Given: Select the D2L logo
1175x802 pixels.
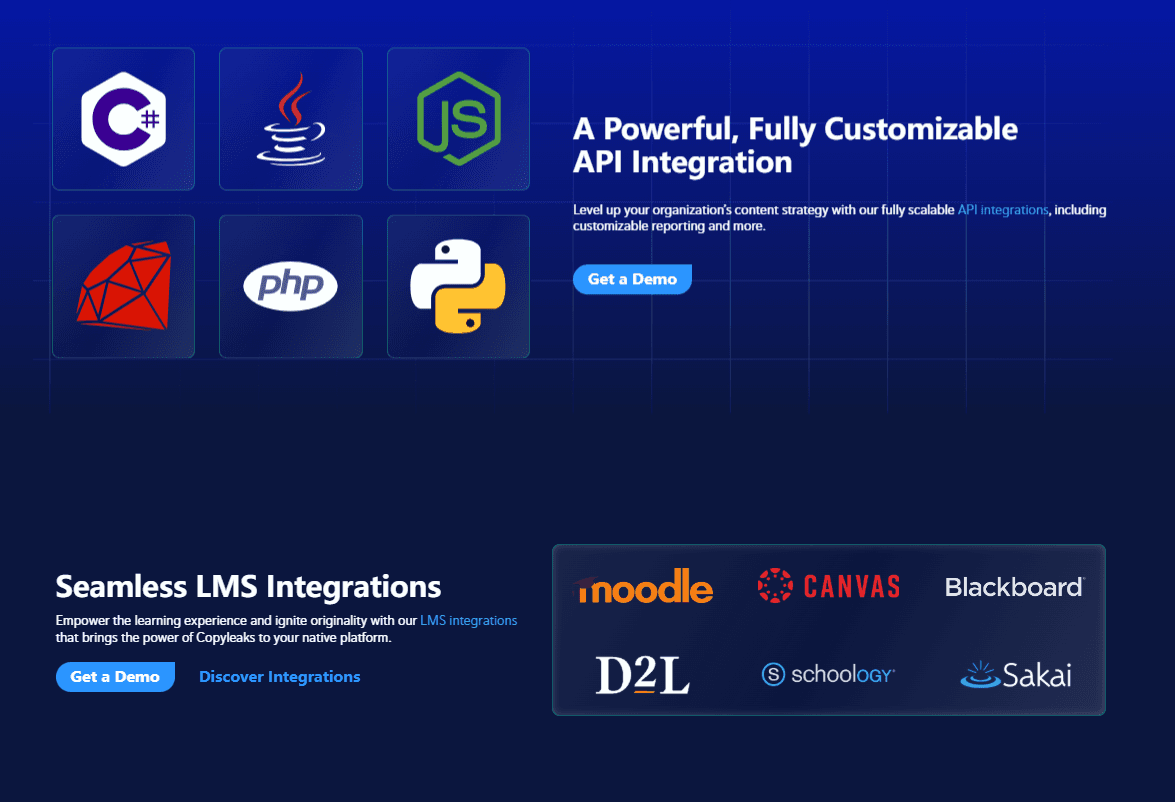Looking at the screenshot, I should point(643,675).
